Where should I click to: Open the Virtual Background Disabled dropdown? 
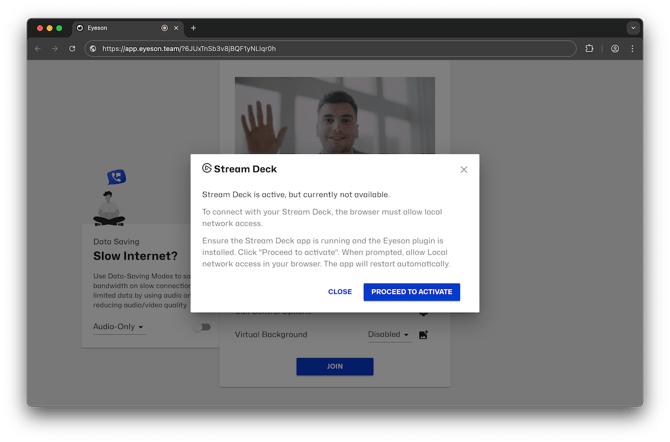388,335
